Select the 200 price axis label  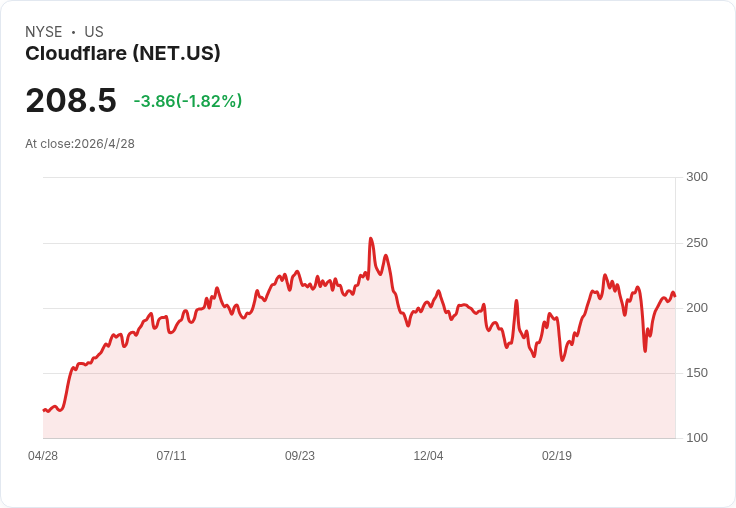(697, 308)
